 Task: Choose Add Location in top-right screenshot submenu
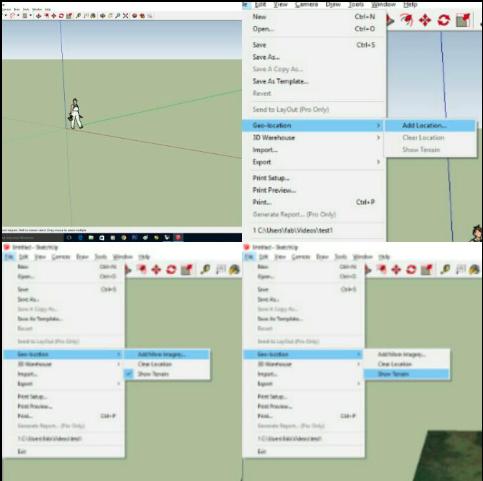(430, 125)
